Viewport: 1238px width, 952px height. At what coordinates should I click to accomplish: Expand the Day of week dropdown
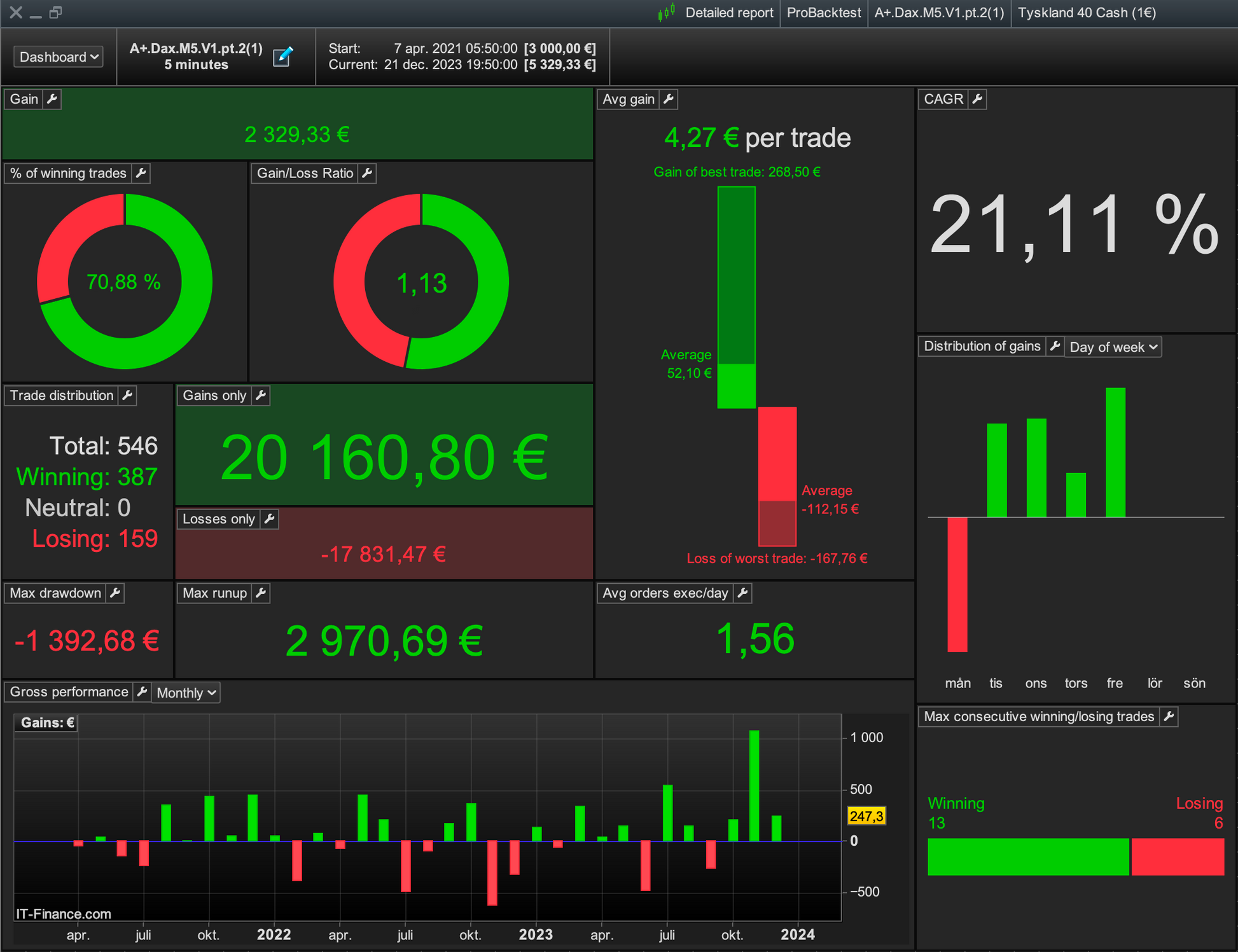(x=1113, y=347)
